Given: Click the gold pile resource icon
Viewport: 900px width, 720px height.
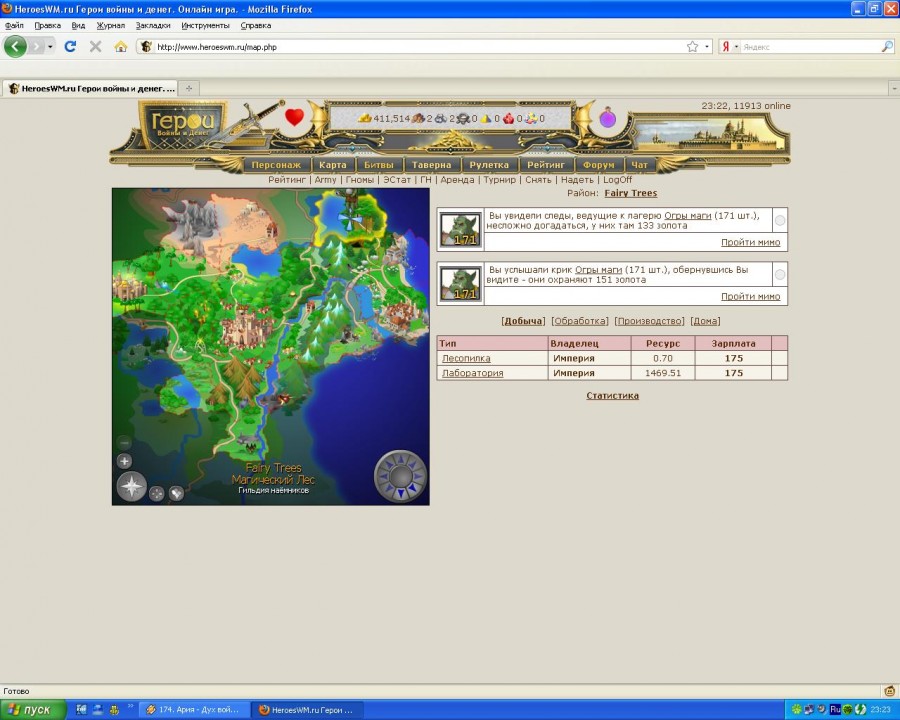Looking at the screenshot, I should coord(365,118).
